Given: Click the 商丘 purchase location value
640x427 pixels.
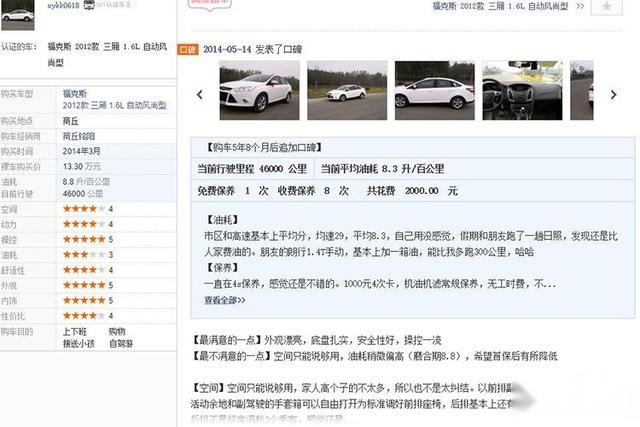Looking at the screenshot, I should [x=71, y=121].
